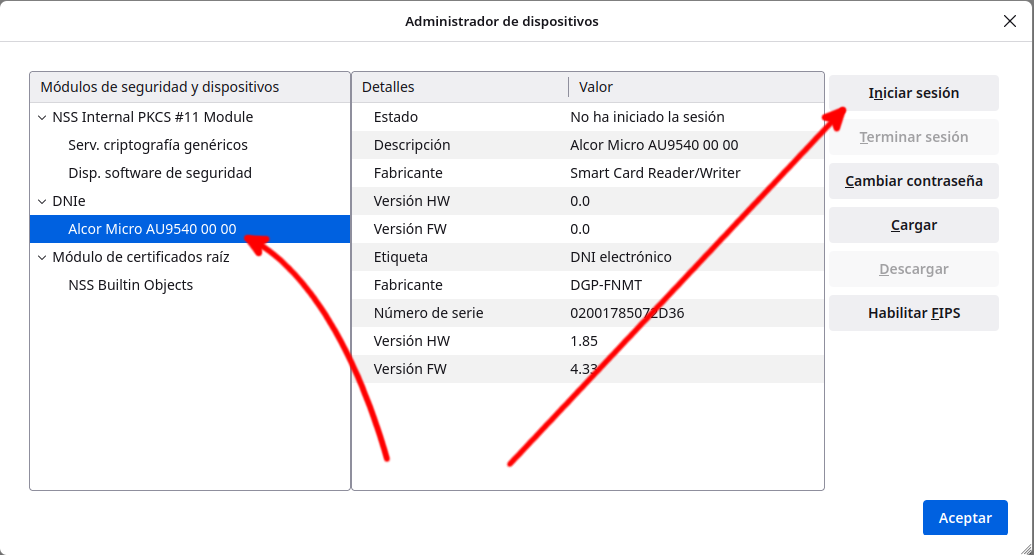Select Disp. software de seguridad entry

tap(159, 173)
